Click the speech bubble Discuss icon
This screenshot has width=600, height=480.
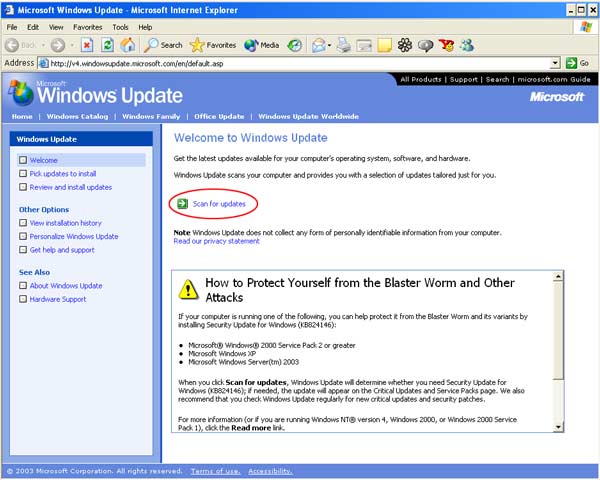pyautogui.click(x=425, y=46)
